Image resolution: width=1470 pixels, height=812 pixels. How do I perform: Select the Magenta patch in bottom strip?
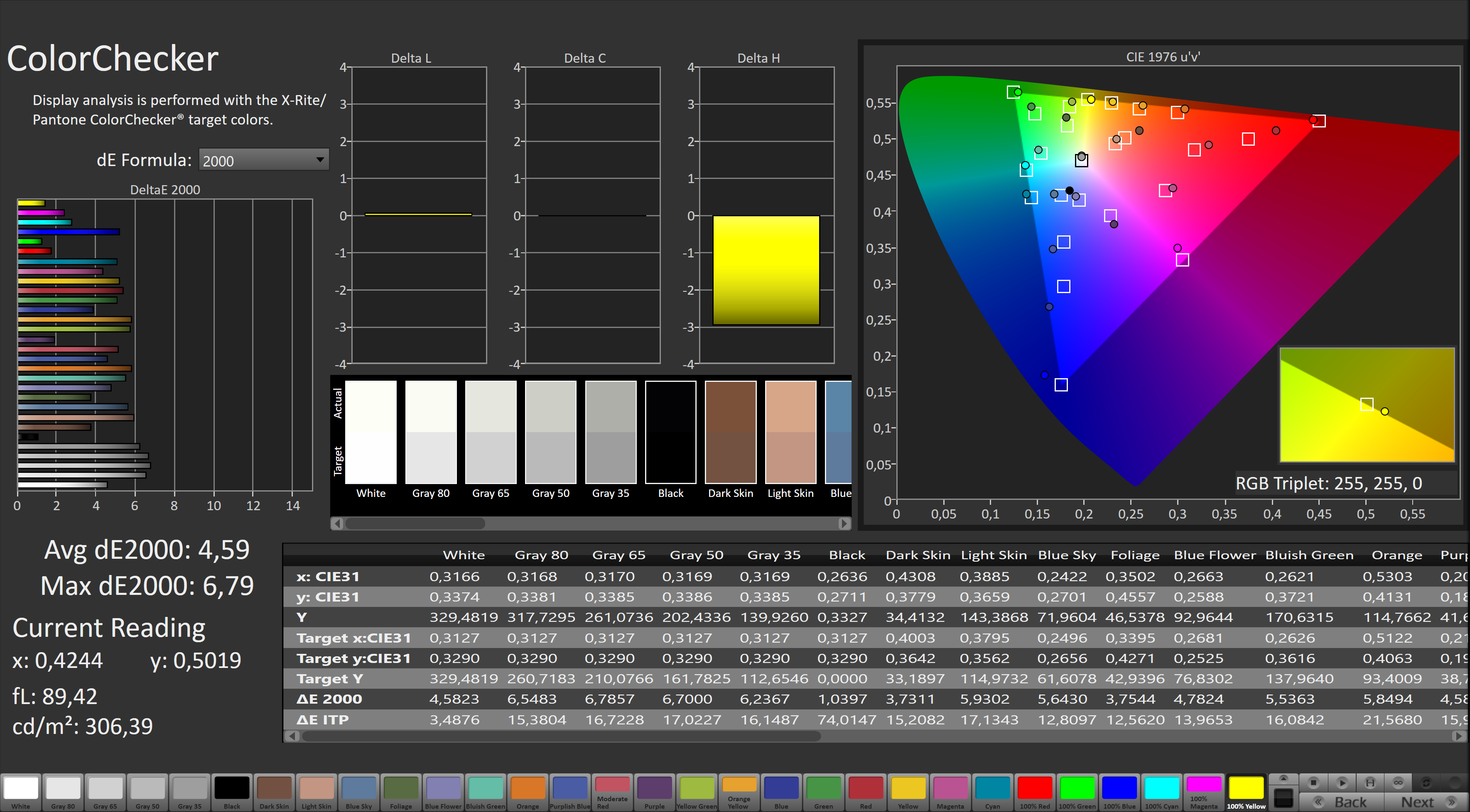tap(950, 792)
